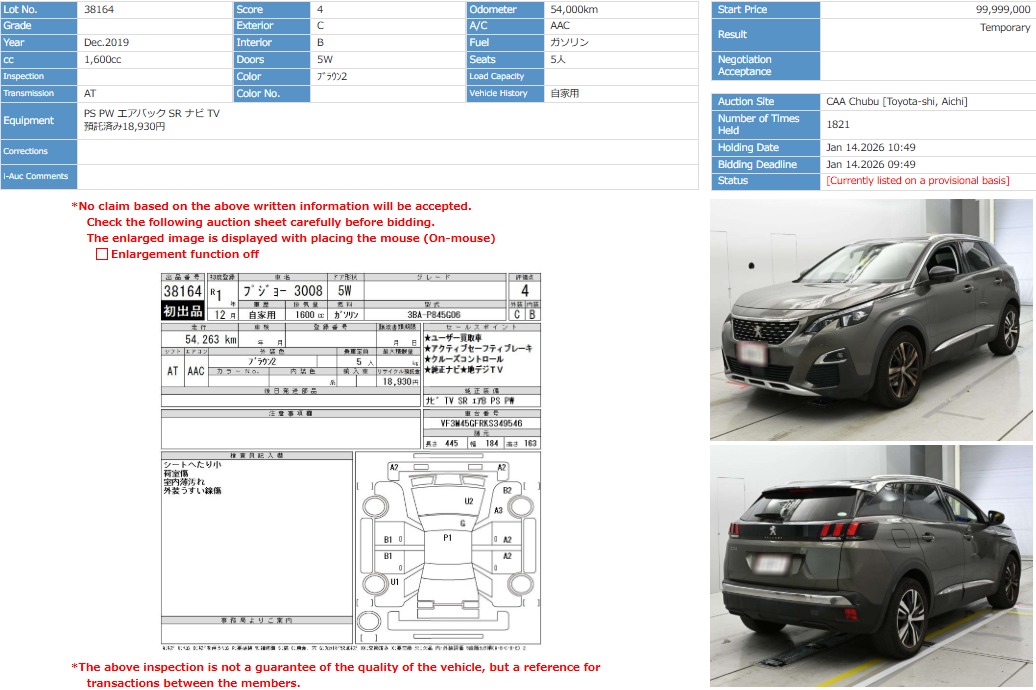This screenshot has height=690, width=1036.
Task: Click the car name 'プジョー 3008' on the sheet
Action: pos(283,291)
